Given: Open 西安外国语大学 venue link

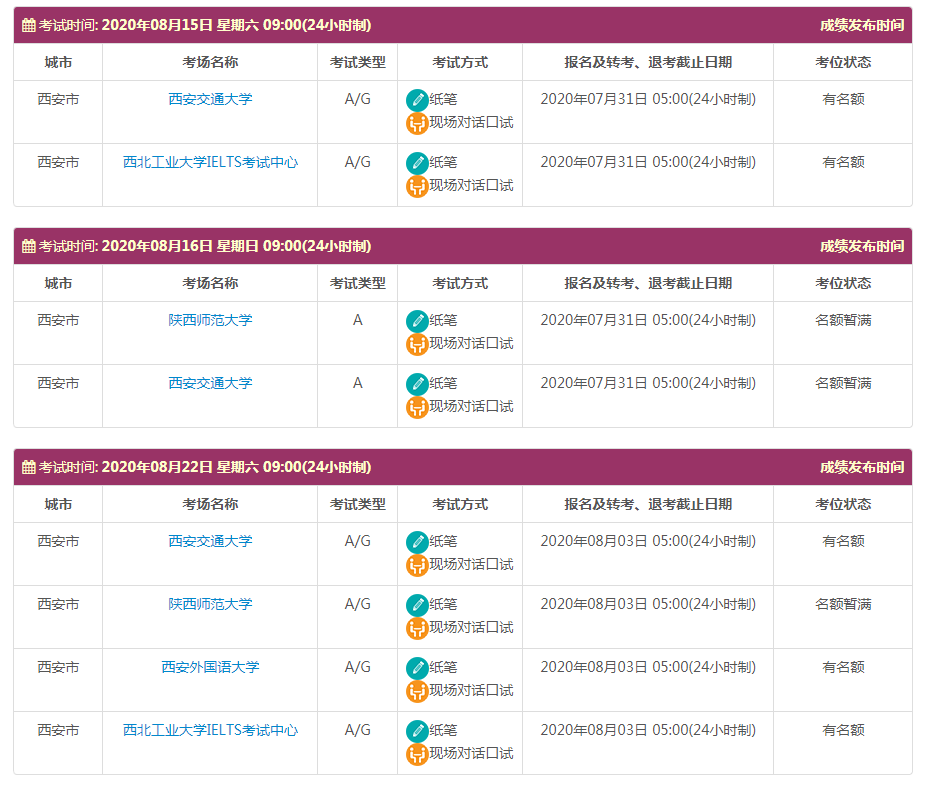Looking at the screenshot, I should point(210,667).
